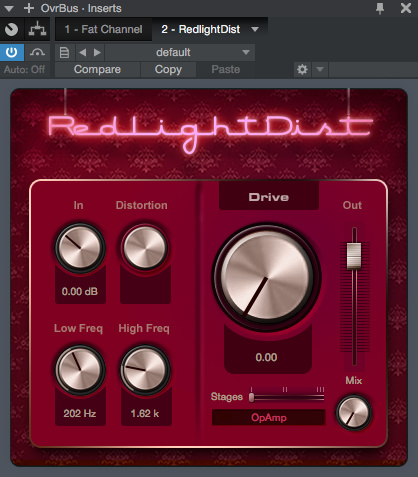The height and width of the screenshot is (477, 418).
Task: Click the Low Freq knob
Action: click(80, 370)
